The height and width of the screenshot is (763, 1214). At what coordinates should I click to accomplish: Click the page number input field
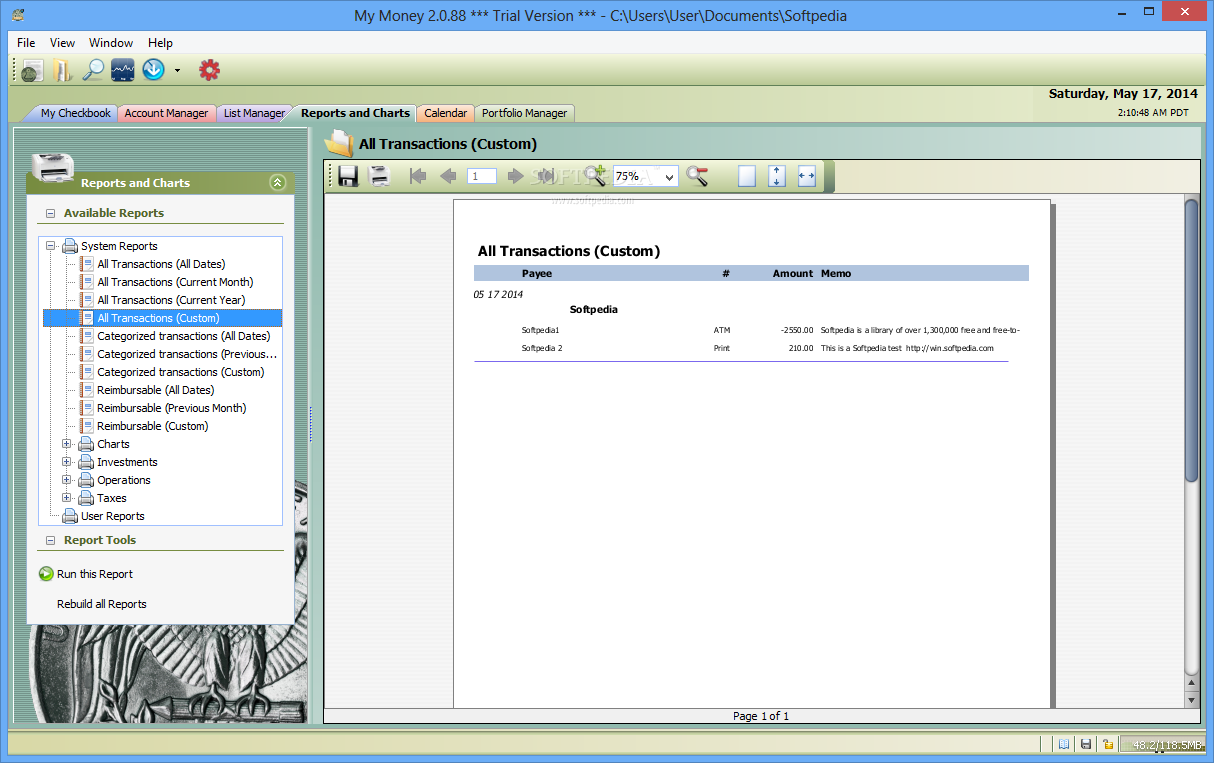coord(482,176)
